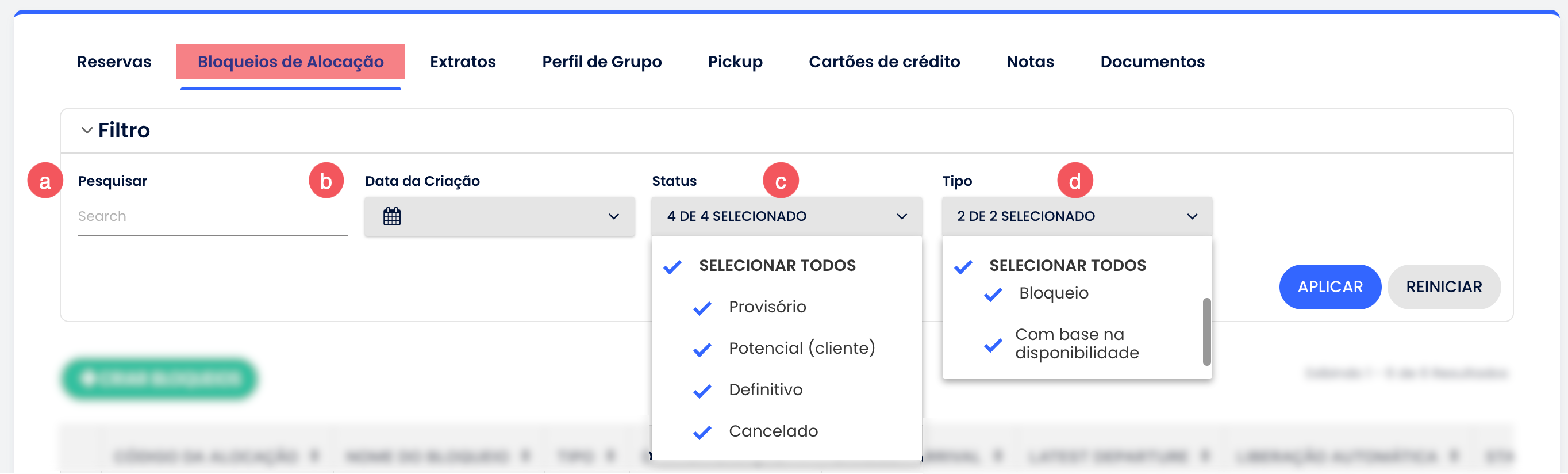Click the calendar icon in Data da Criação
Image resolution: width=1568 pixels, height=474 pixels.
click(x=391, y=216)
